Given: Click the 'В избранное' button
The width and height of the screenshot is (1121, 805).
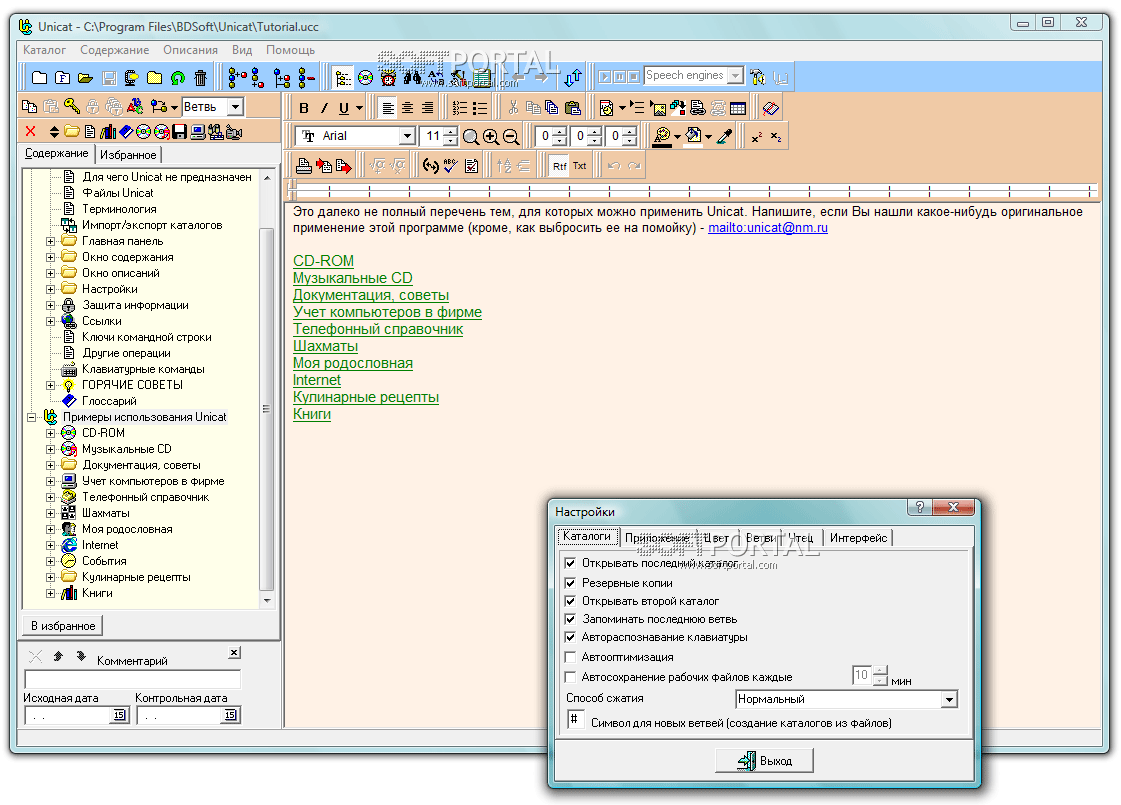Looking at the screenshot, I should 63,626.
